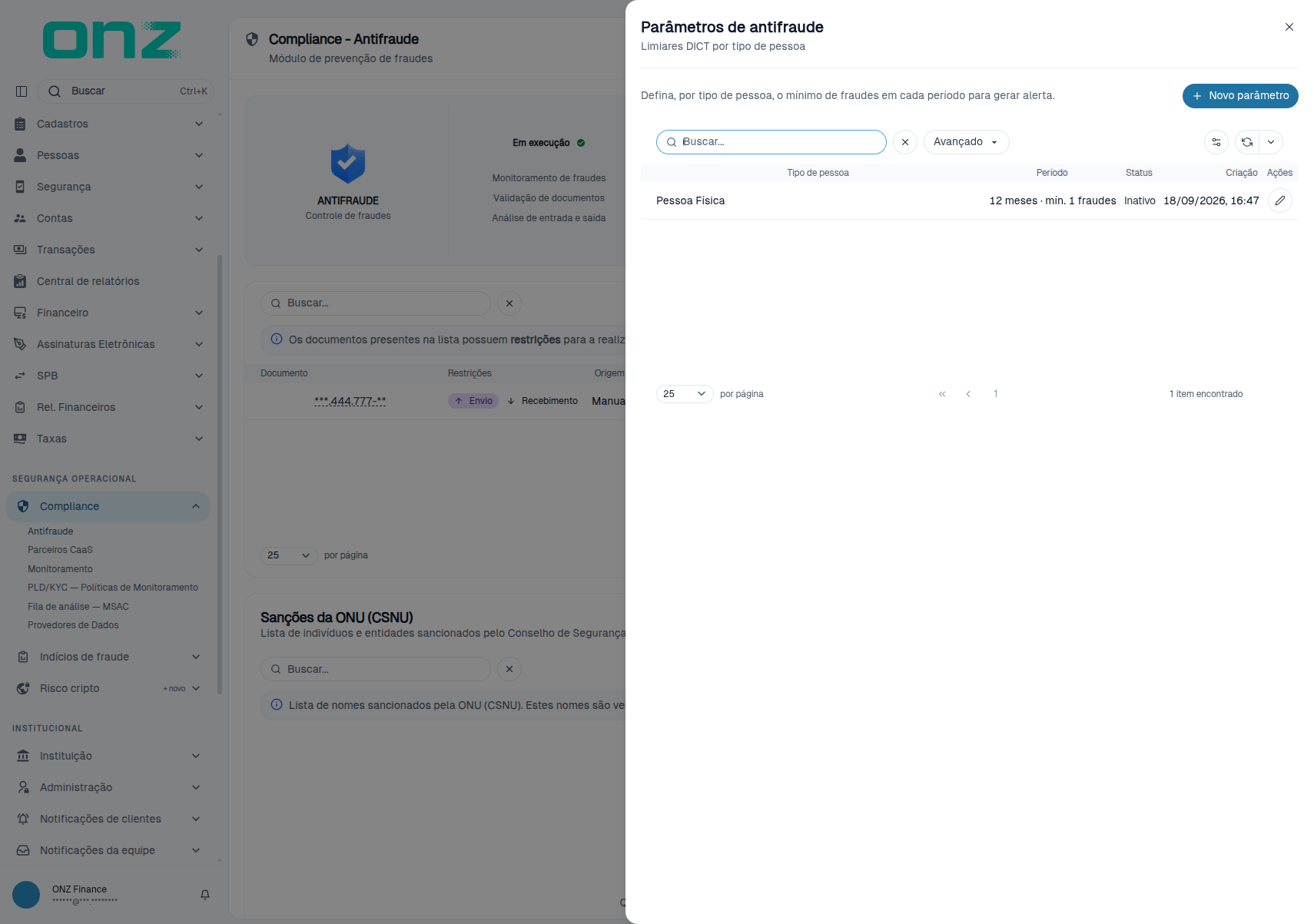Go to first page of results

tap(942, 394)
